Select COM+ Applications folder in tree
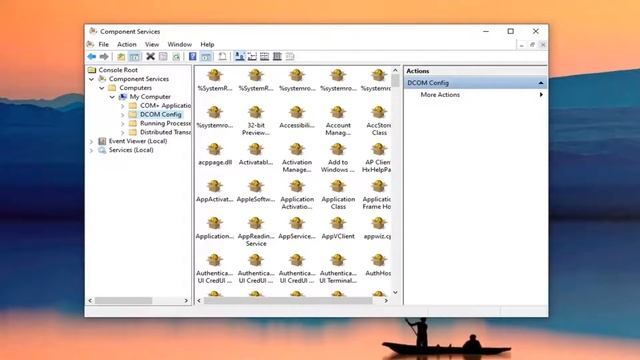 point(165,105)
